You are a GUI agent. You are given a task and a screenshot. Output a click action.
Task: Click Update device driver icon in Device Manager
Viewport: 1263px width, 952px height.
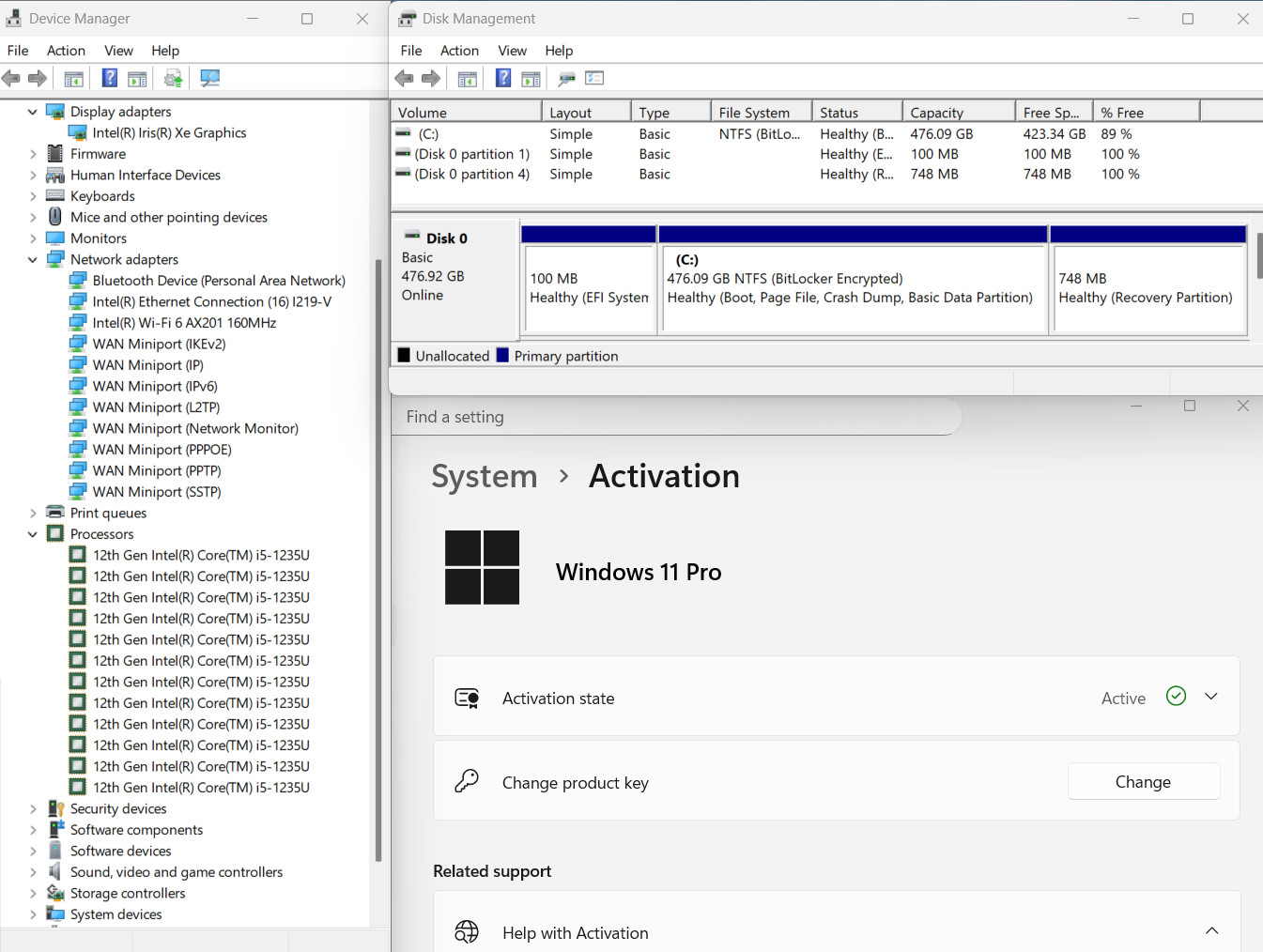(x=173, y=78)
